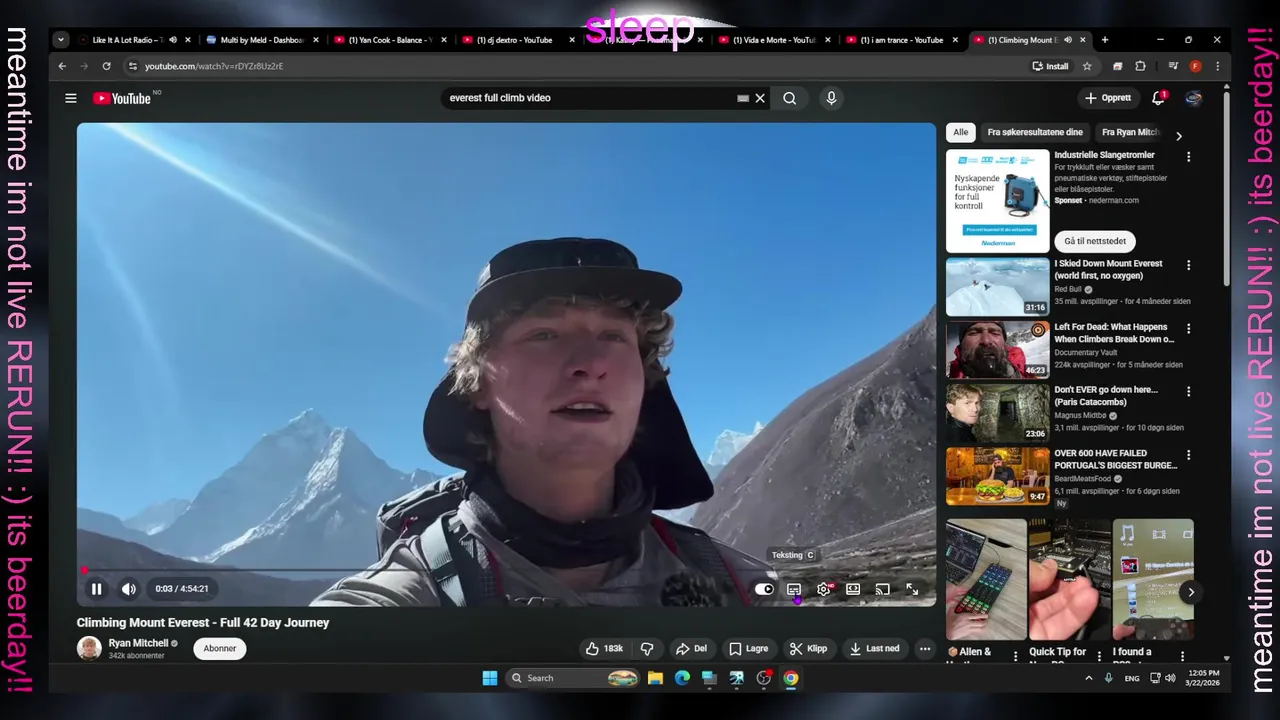Dislike the video
The width and height of the screenshot is (1280, 720).
(647, 648)
